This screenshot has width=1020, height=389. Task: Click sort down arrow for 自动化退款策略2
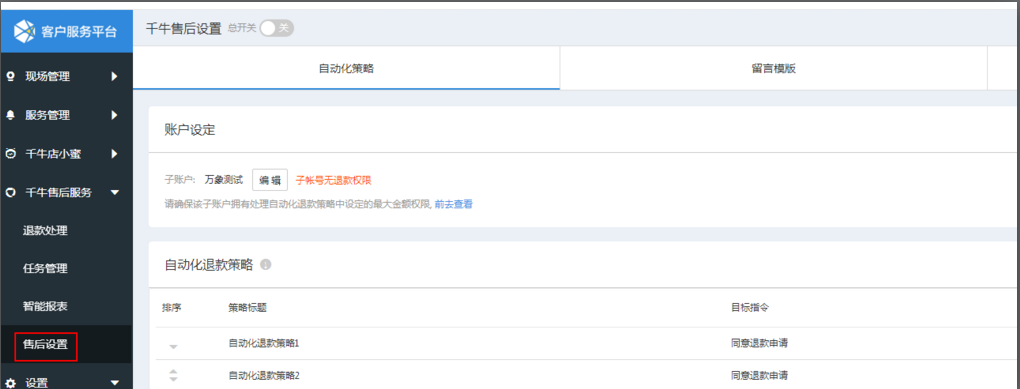click(x=173, y=379)
